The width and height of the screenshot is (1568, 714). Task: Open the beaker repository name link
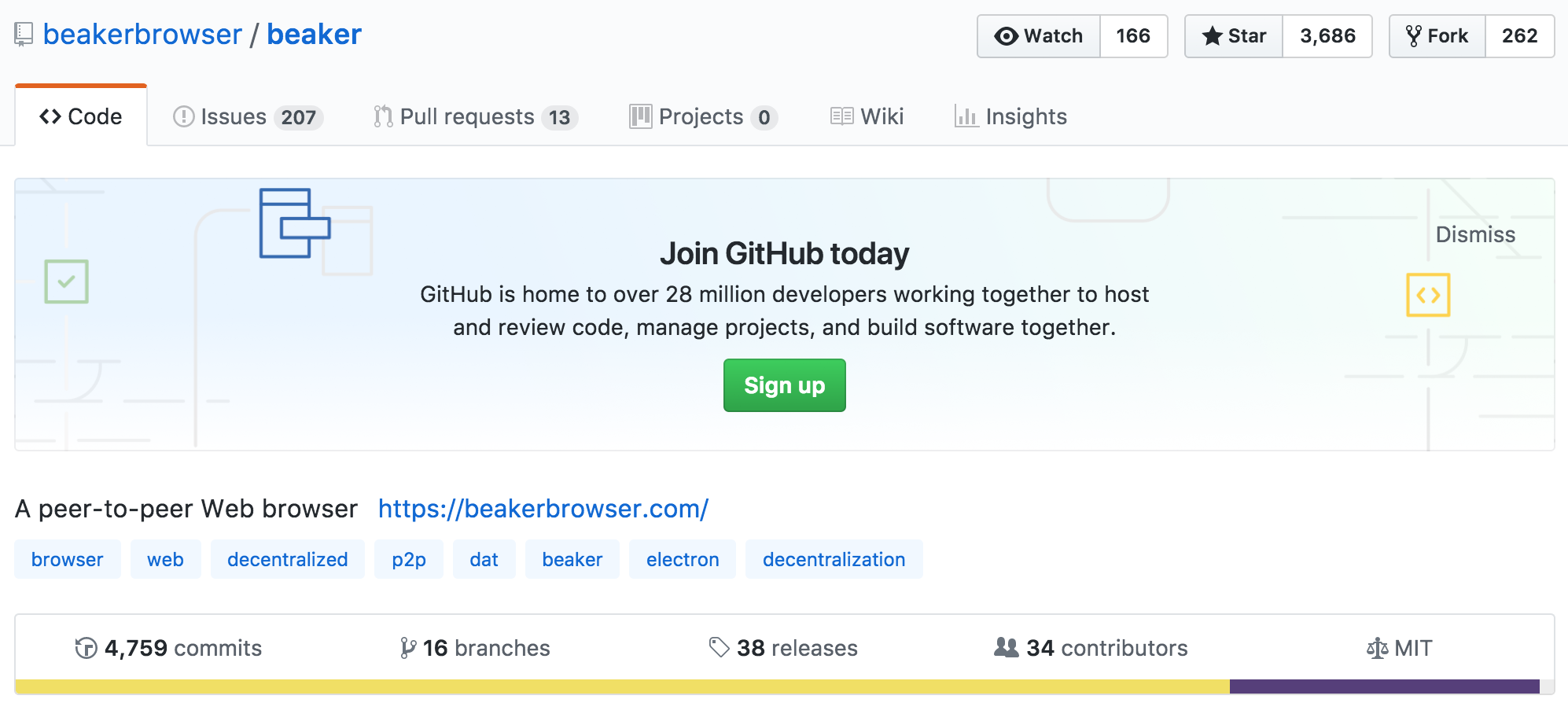coord(314,35)
